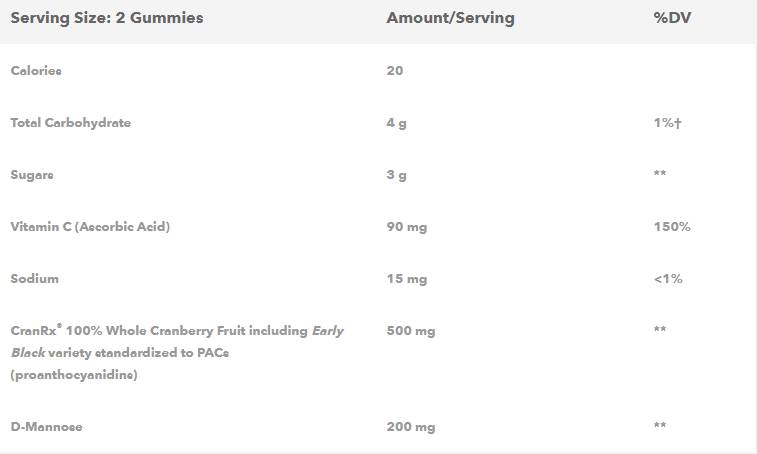Click the "500 mg" cranberry amount
Viewport: 757px width, 454px height.
(410, 331)
